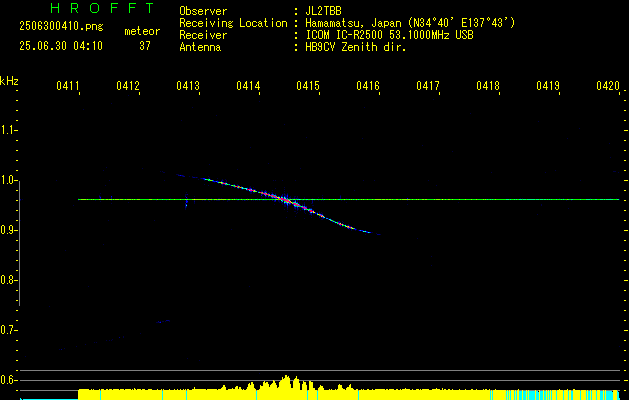Click the 0414 time marker
The height and width of the screenshot is (400, 629).
(248, 85)
